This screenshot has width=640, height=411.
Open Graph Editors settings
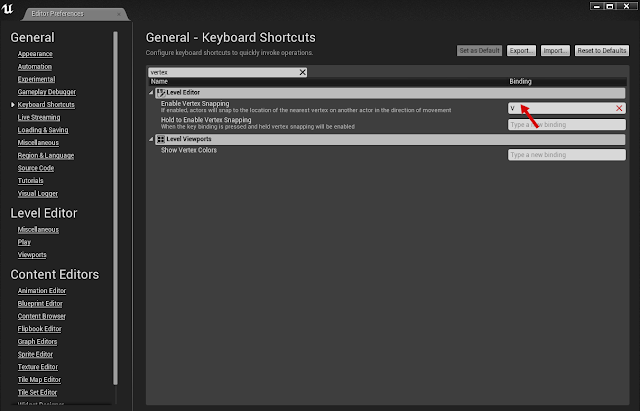point(37,342)
